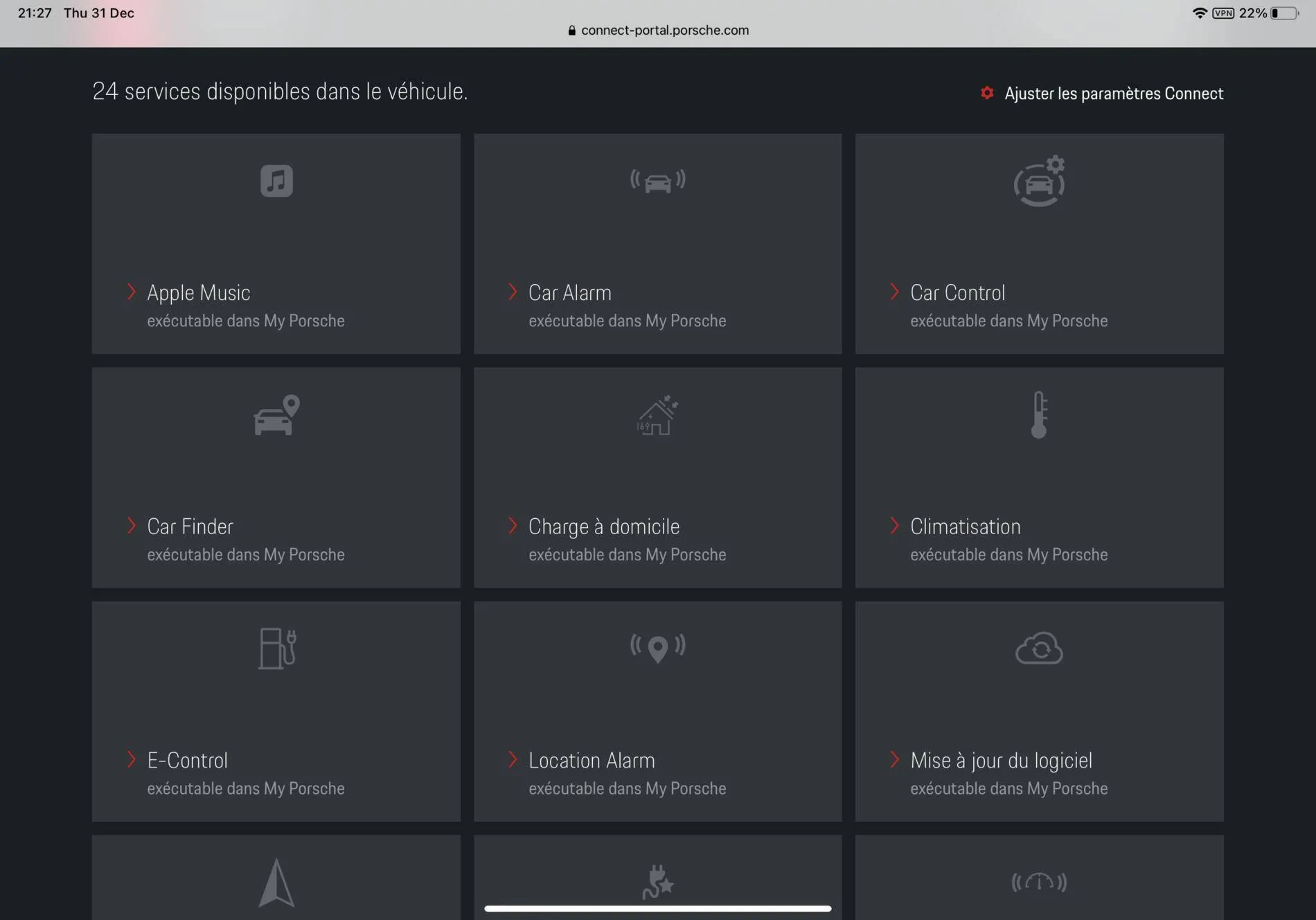Click the red settings gear icon
The height and width of the screenshot is (920, 1316).
(987, 93)
